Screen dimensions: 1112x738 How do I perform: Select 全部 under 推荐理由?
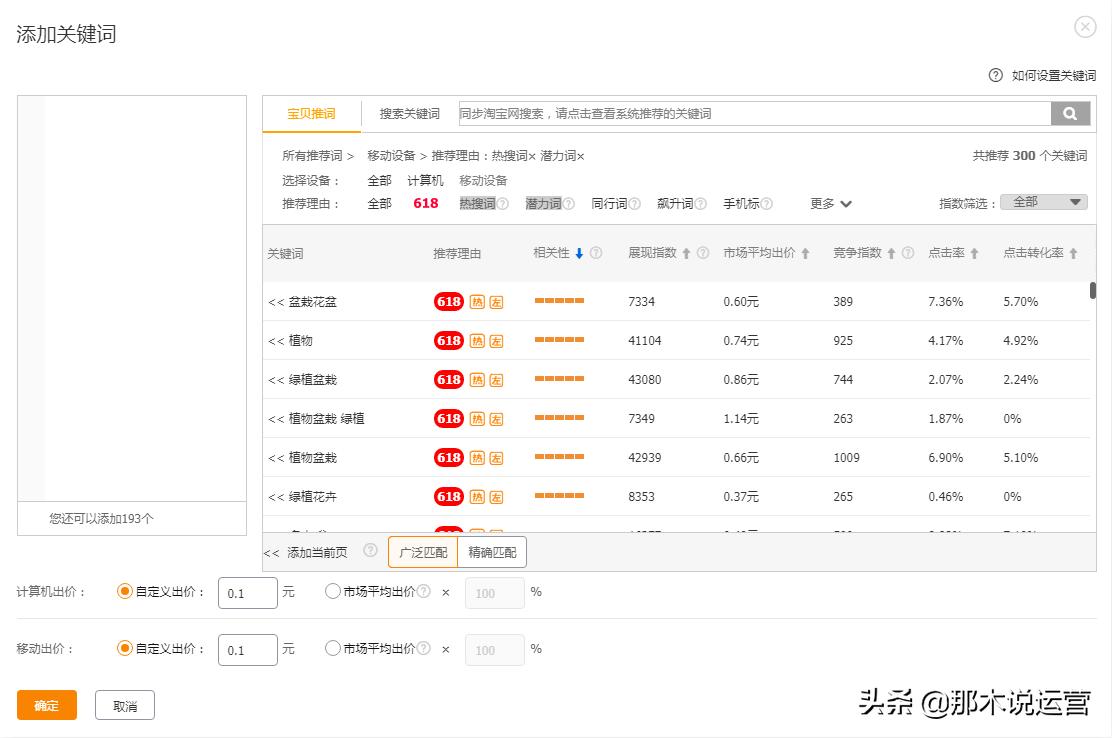coord(379,203)
